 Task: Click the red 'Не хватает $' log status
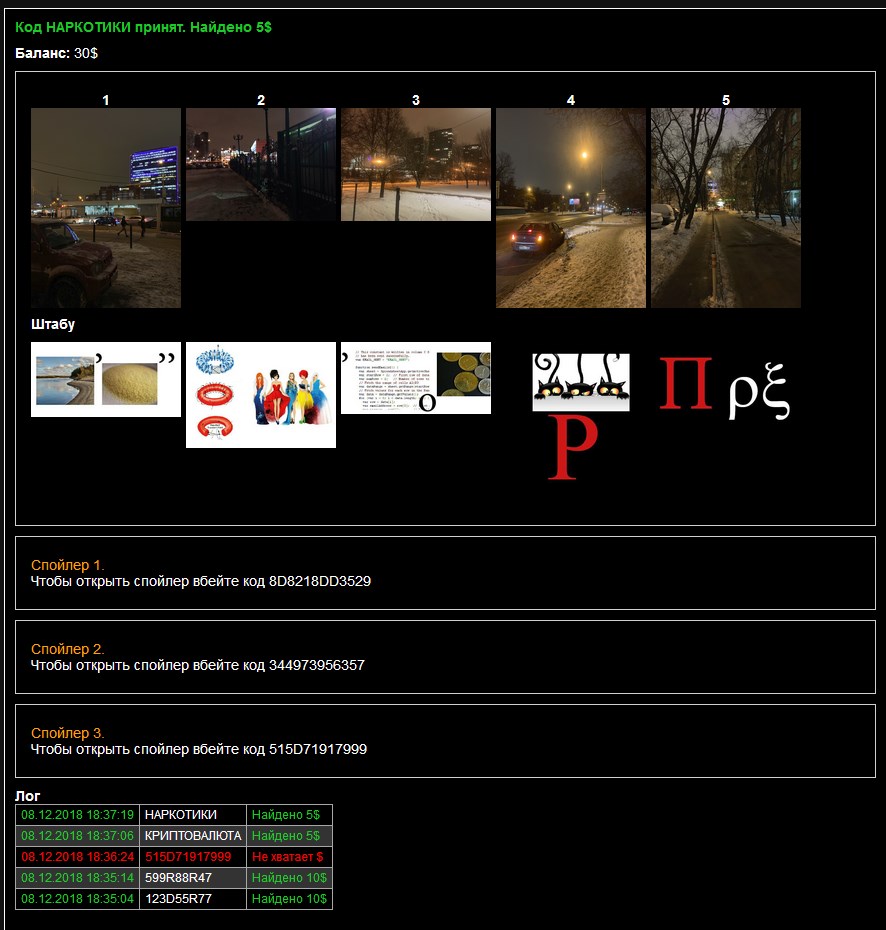pos(288,857)
